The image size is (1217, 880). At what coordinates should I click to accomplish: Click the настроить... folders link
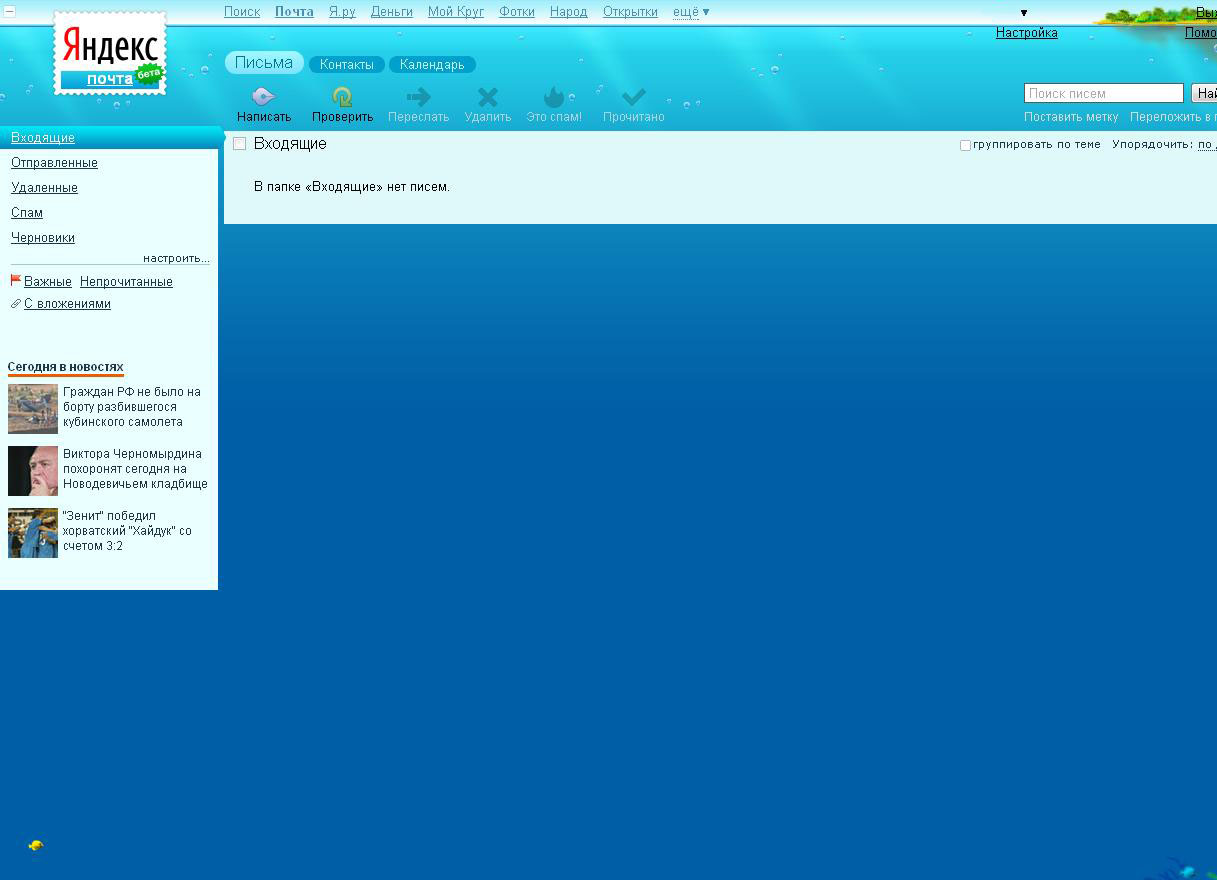[x=176, y=258]
